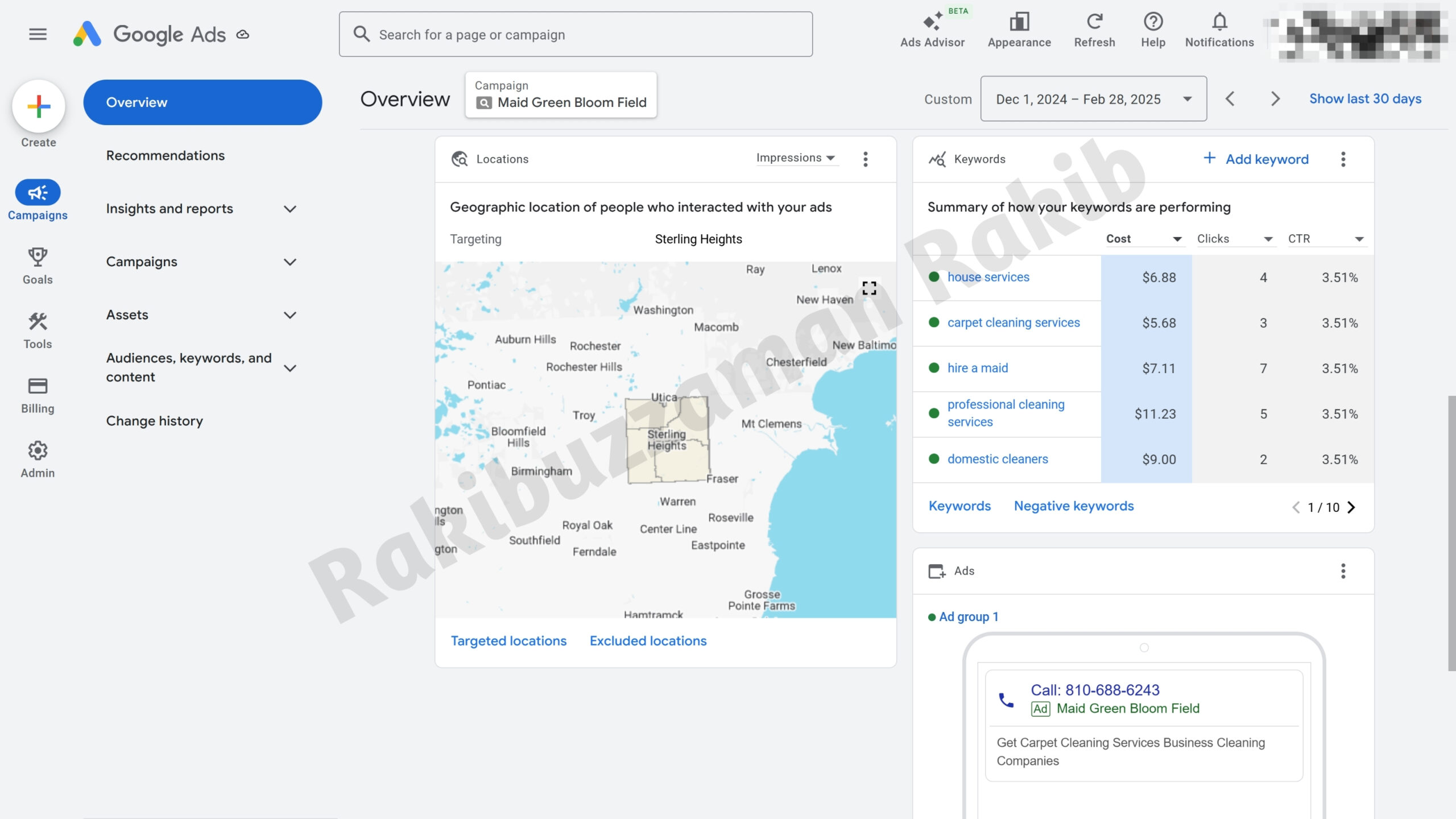Image resolution: width=1456 pixels, height=819 pixels.
Task: Open the date range dropdown
Action: pos(1093,99)
